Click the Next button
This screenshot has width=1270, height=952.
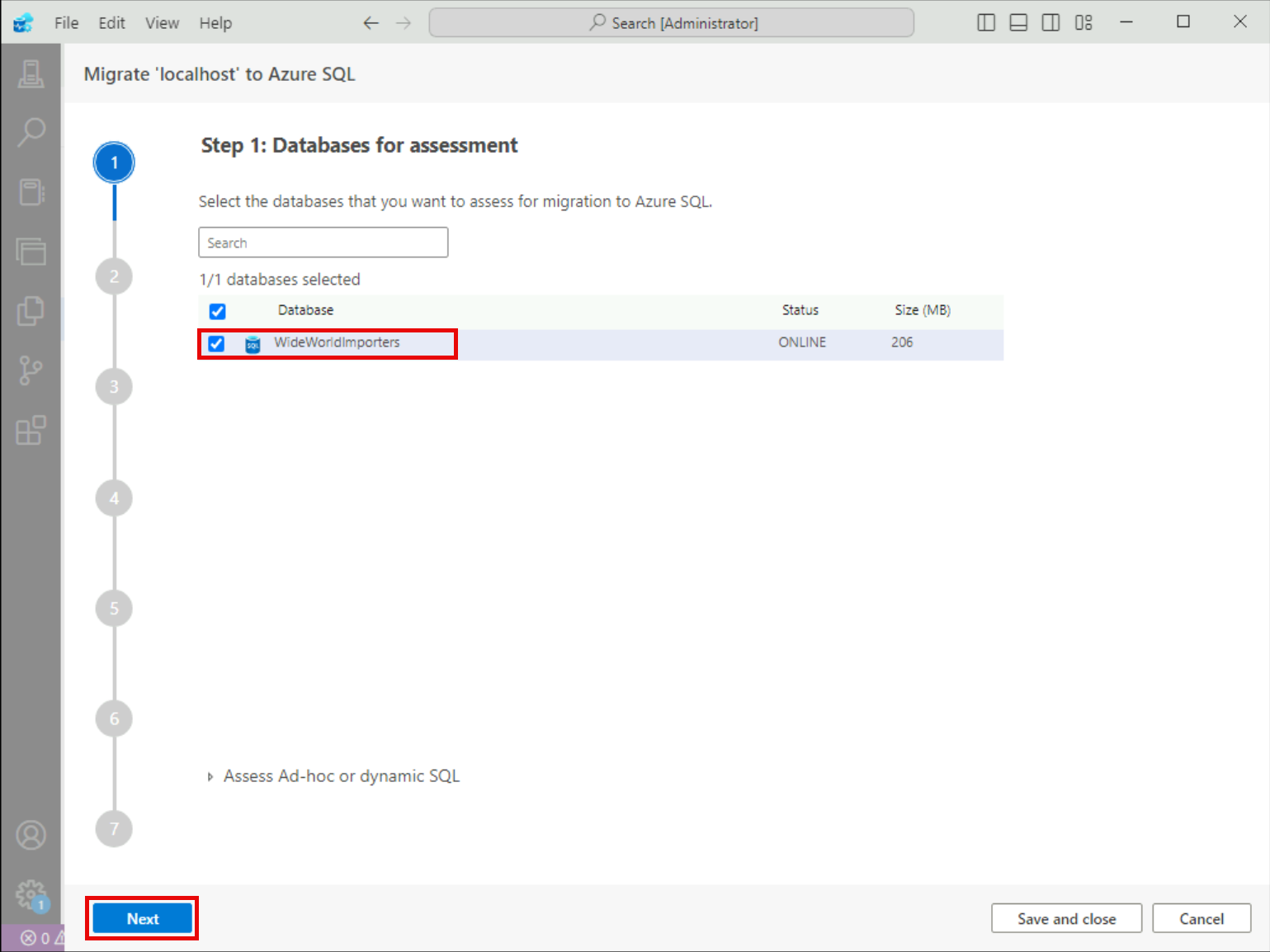142,918
